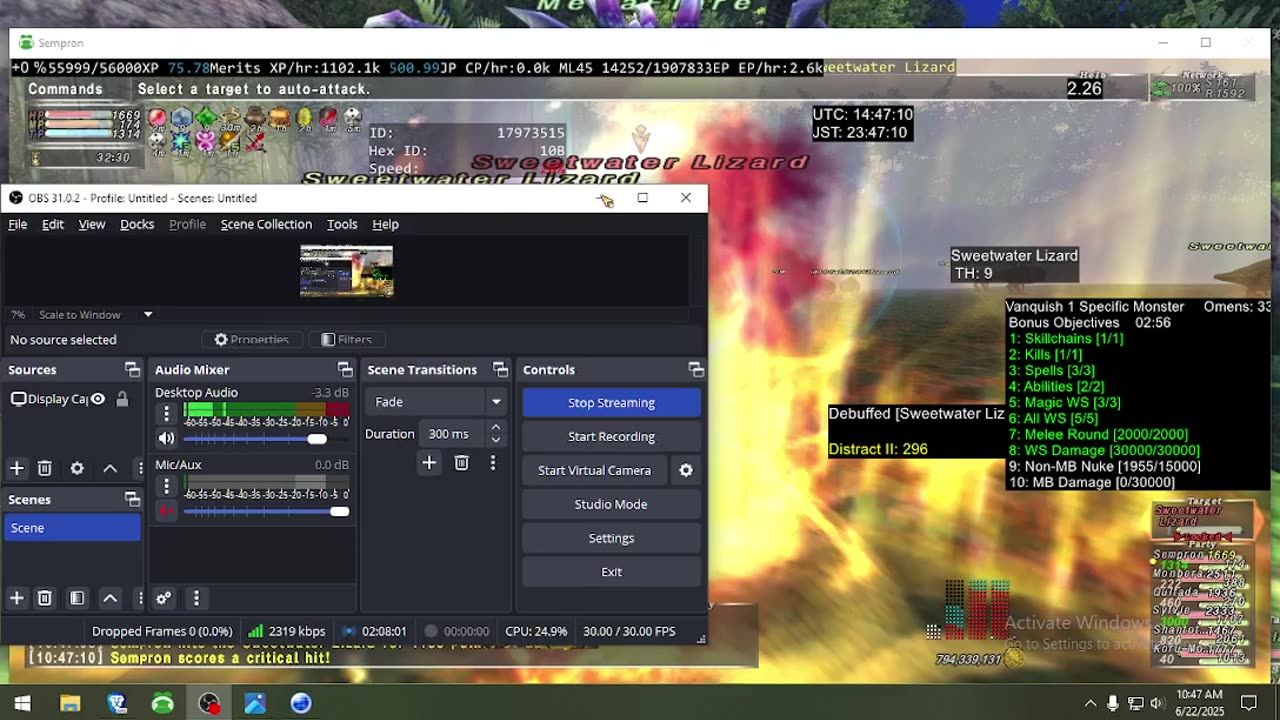Open the Windows Start menu
Viewport: 1280px width, 720px height.
[x=22, y=704]
